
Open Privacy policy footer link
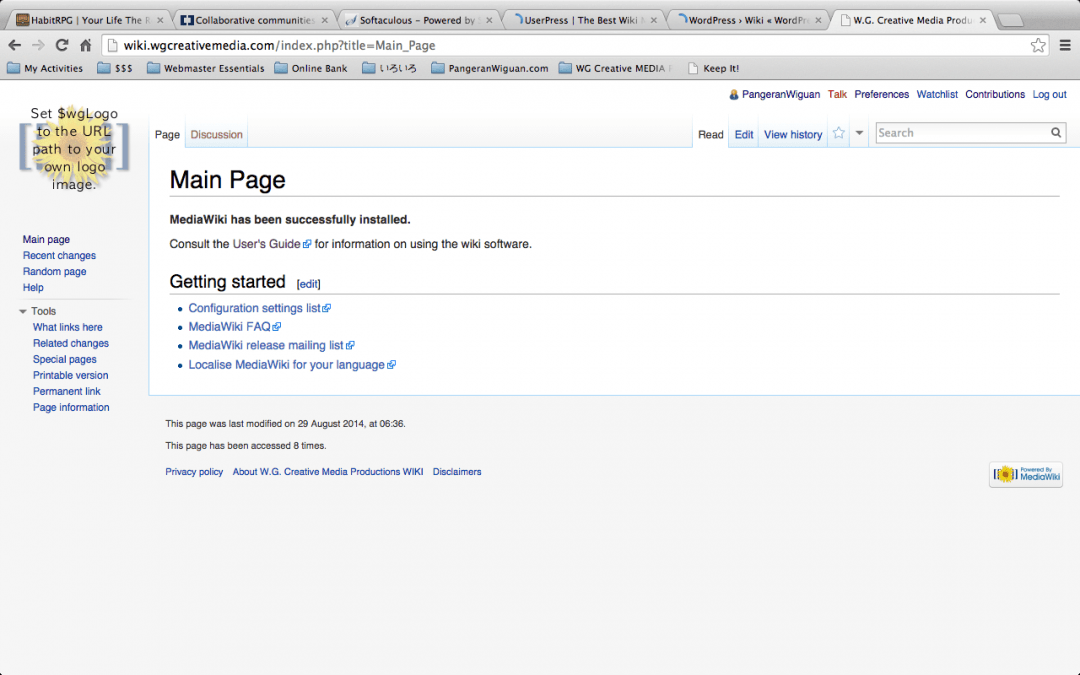coord(194,472)
